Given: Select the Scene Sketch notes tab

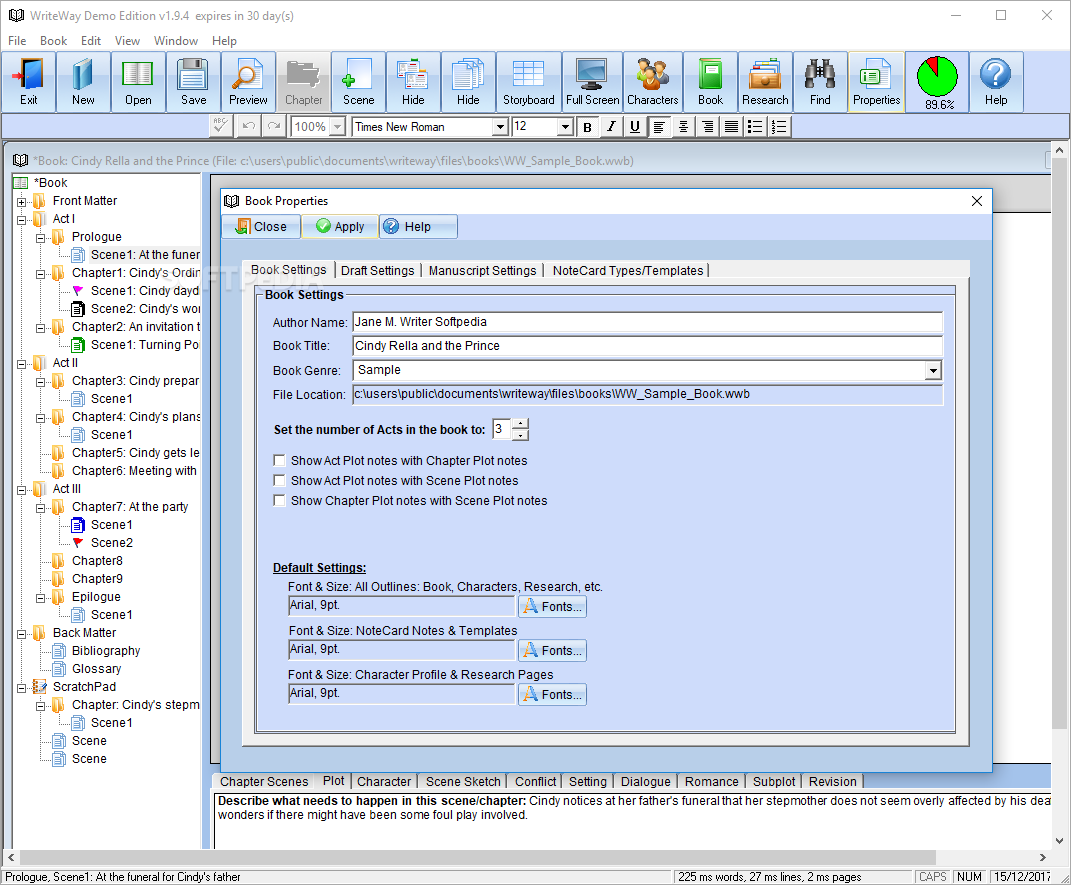Looking at the screenshot, I should 463,781.
